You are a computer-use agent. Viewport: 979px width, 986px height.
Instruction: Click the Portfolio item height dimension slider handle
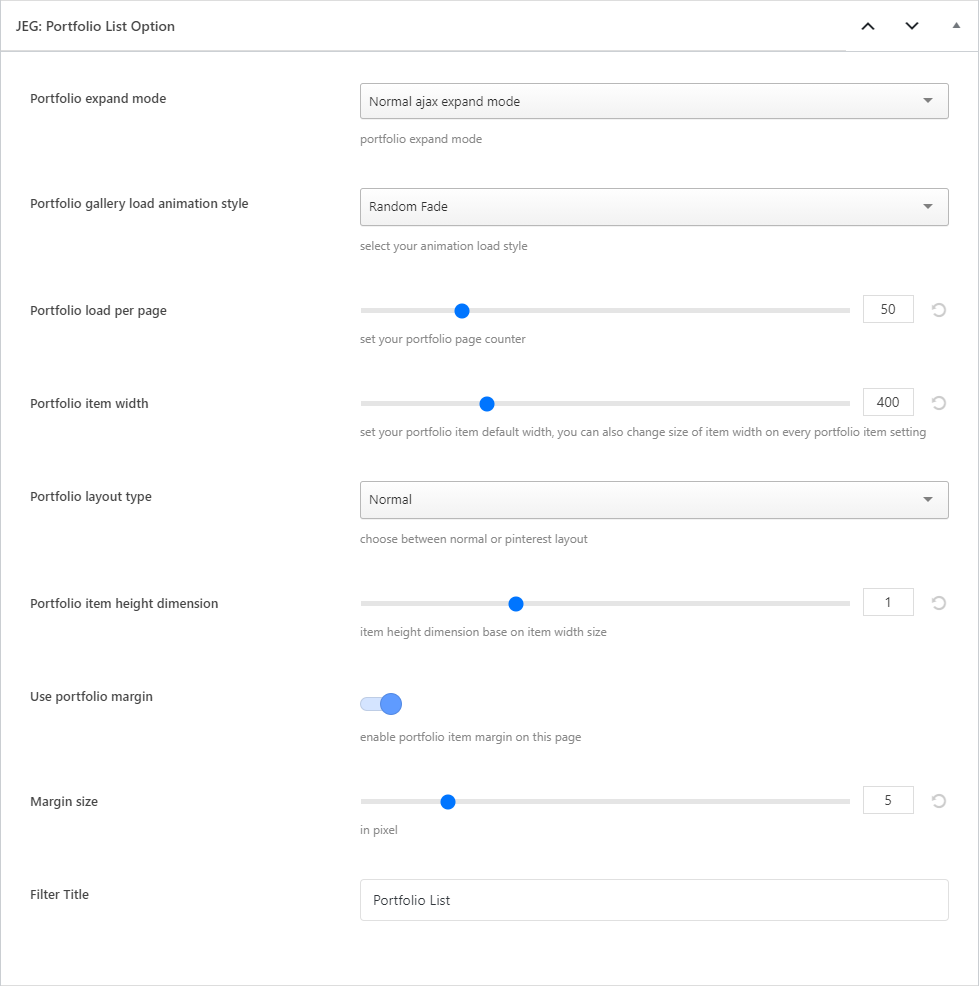click(516, 604)
